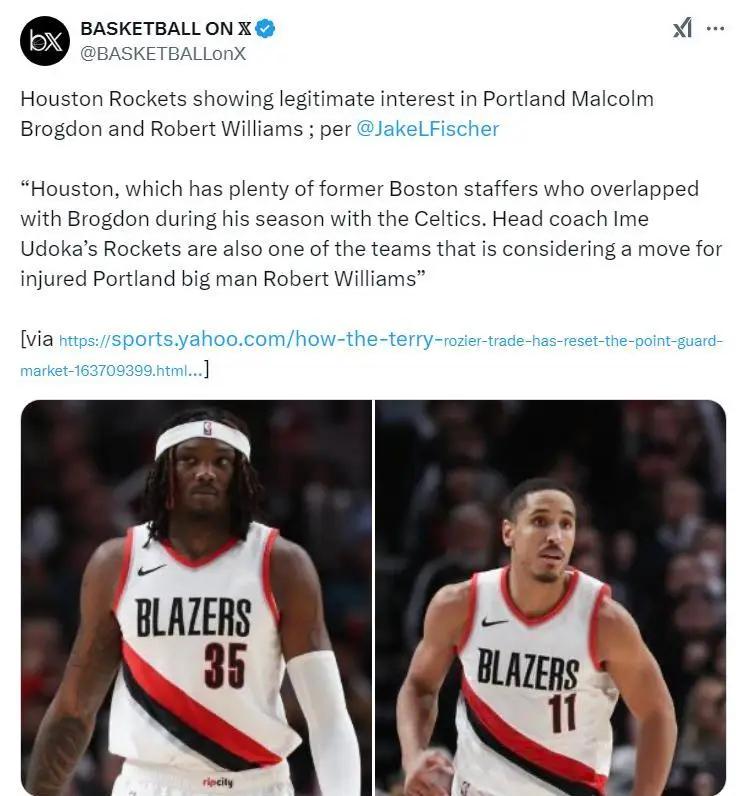
Task: Open the sports.yahoo.com article link
Action: pos(391,340)
